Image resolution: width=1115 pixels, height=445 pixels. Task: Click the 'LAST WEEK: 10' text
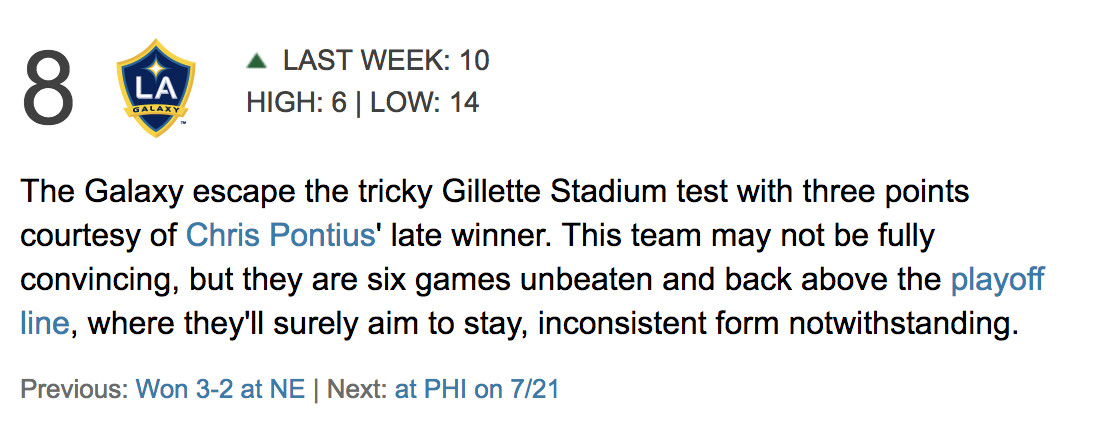386,61
